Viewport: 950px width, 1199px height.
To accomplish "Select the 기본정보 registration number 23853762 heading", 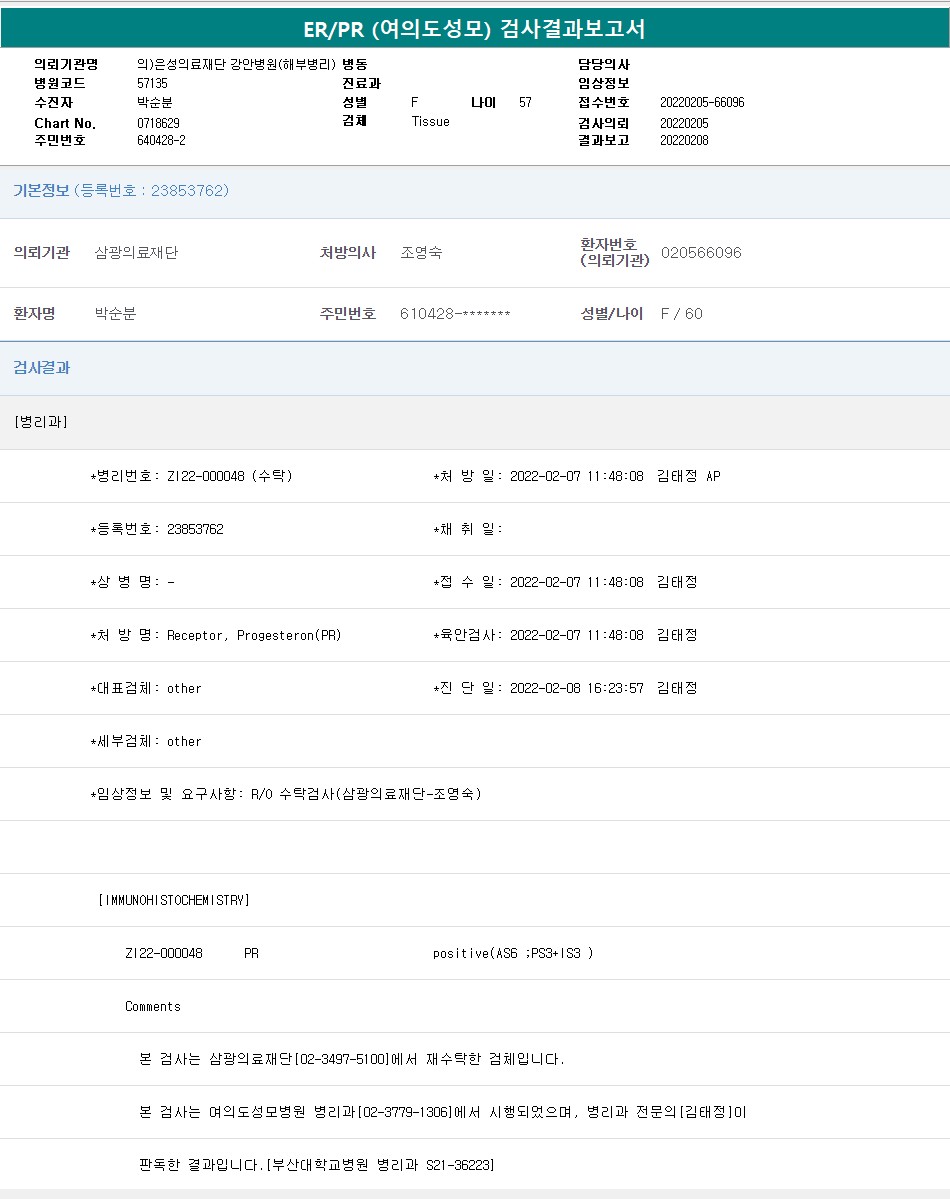I will (x=121, y=190).
